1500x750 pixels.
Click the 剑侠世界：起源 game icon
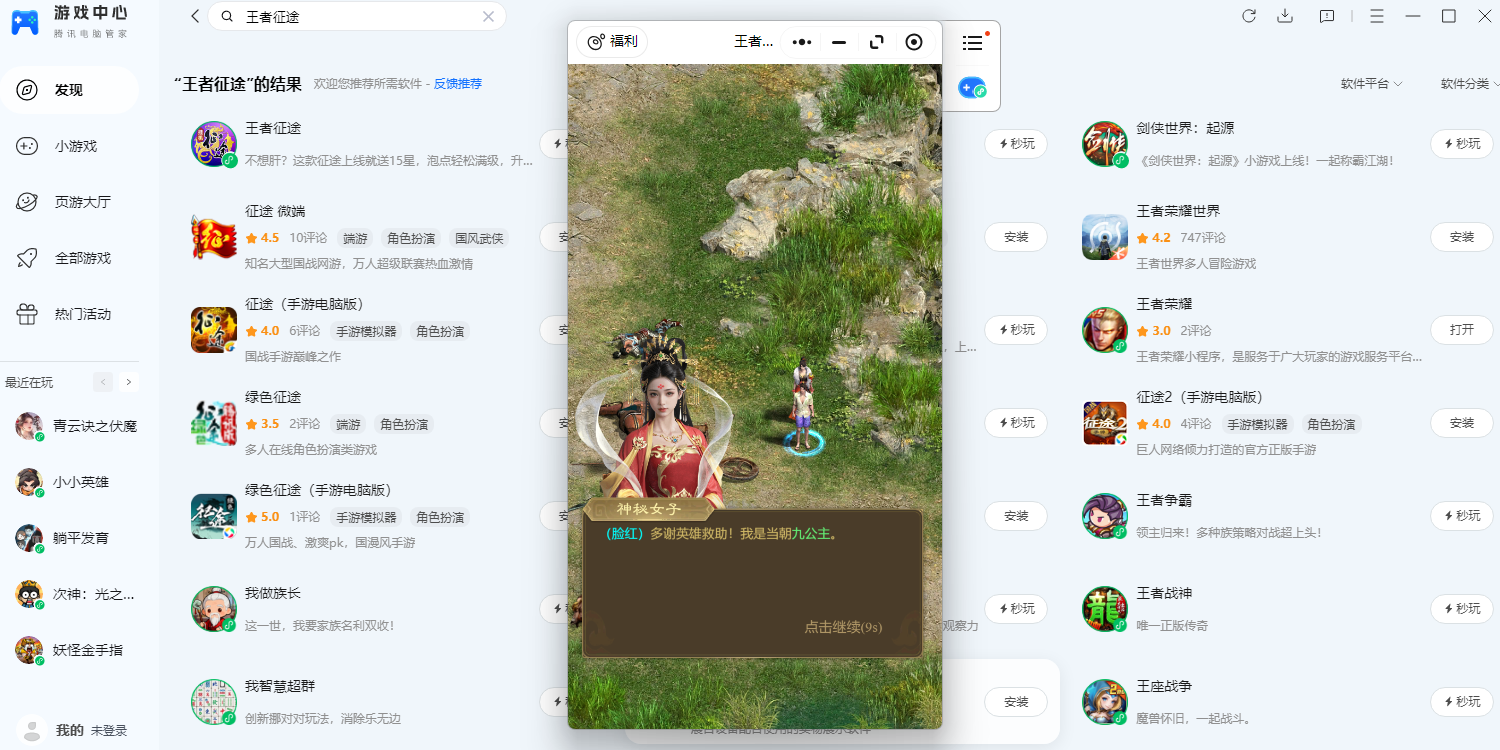[1105, 144]
